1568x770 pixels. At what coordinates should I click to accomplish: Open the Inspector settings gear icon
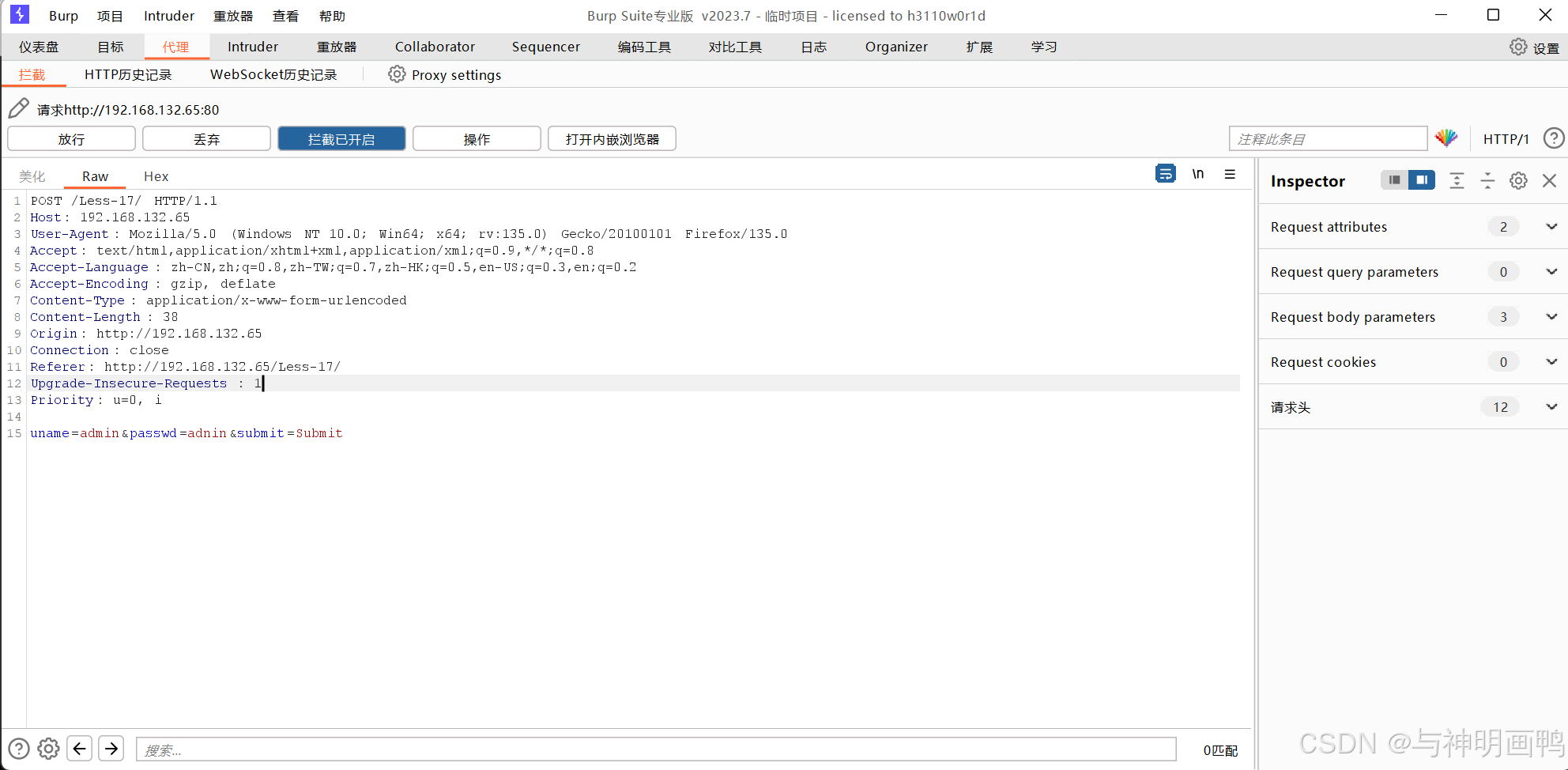coord(1518,180)
